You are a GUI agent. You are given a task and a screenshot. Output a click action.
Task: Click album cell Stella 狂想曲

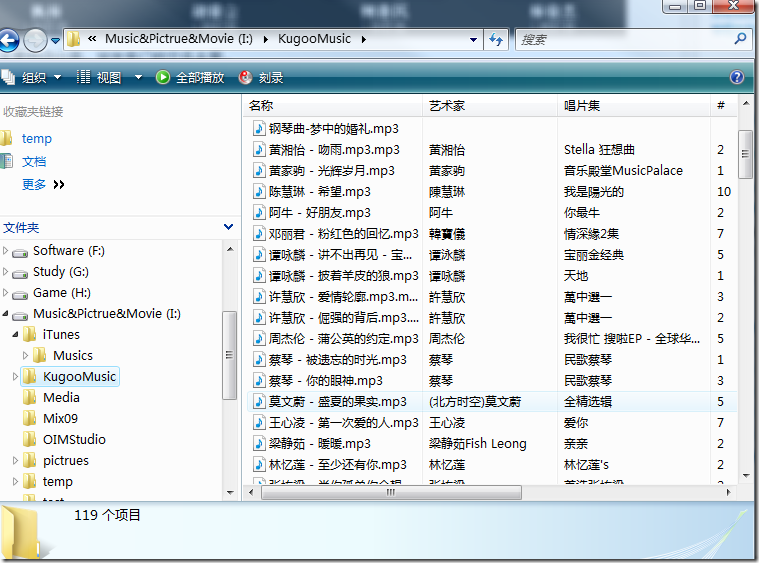599,150
